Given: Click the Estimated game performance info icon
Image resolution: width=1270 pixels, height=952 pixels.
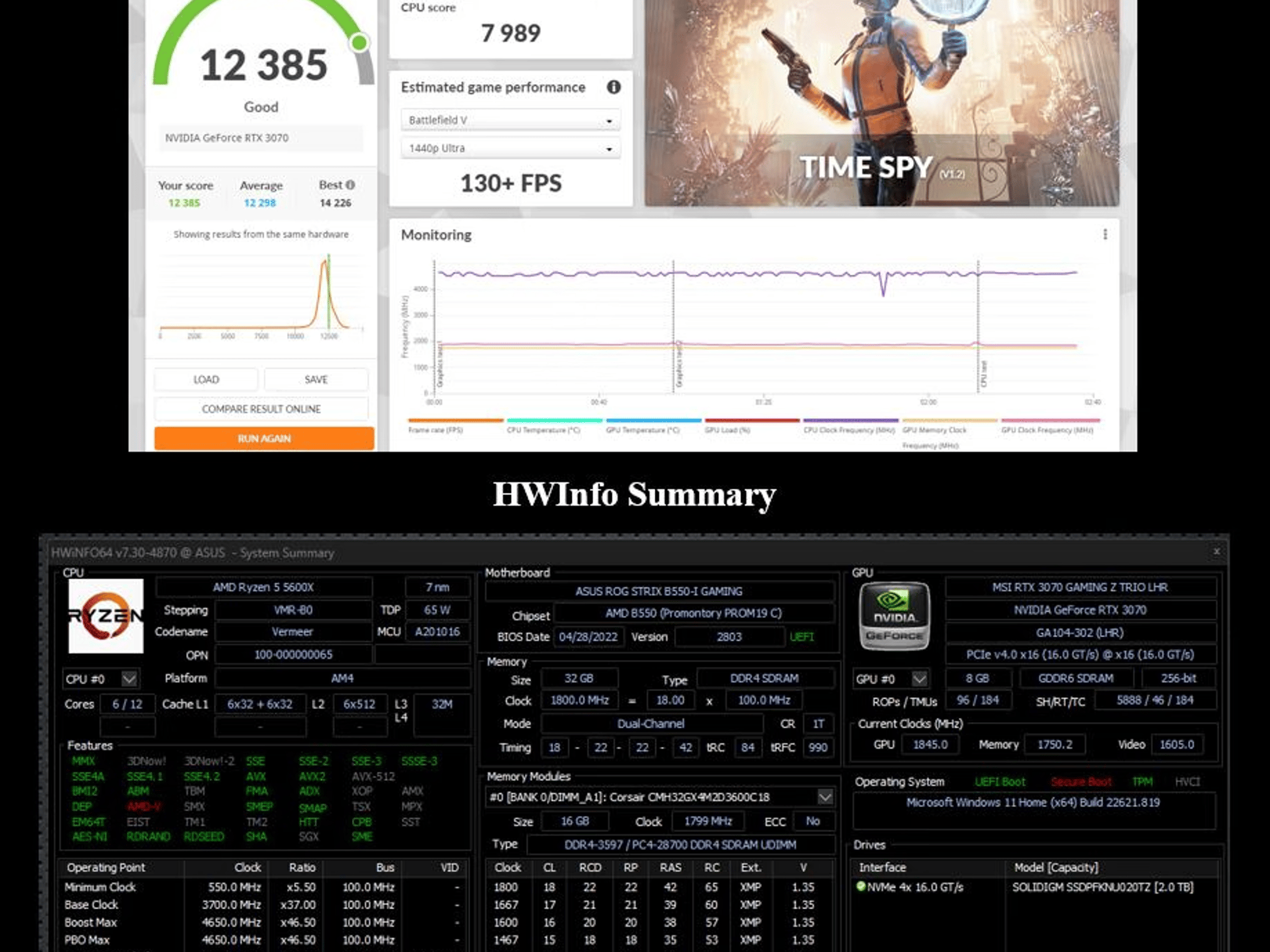Looking at the screenshot, I should [x=613, y=87].
